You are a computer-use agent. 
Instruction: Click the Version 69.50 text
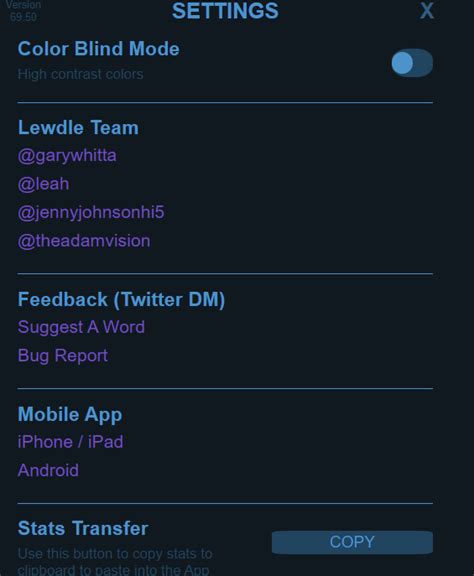(x=23, y=11)
